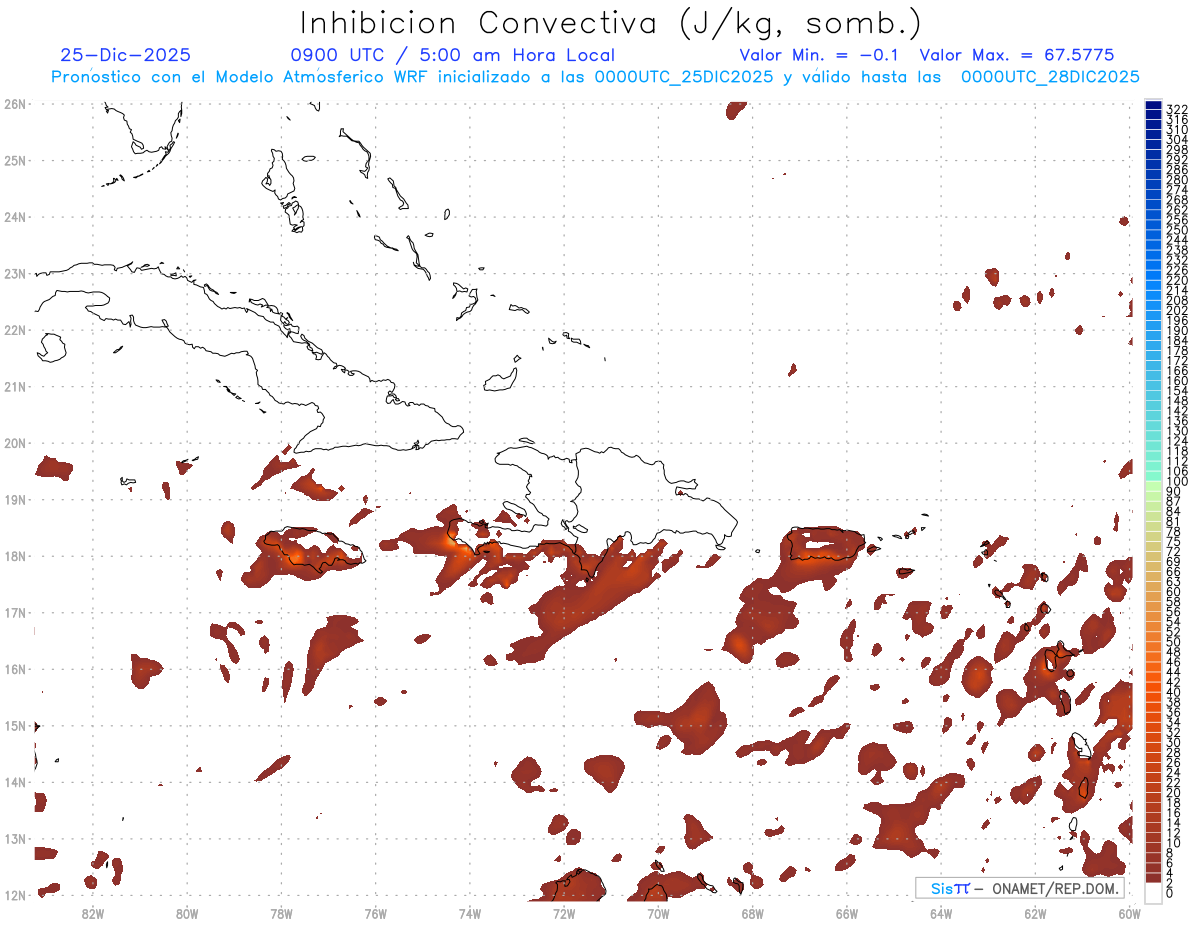Click the '70W' longitude label
This screenshot has height=927, width=1200.
[x=658, y=913]
